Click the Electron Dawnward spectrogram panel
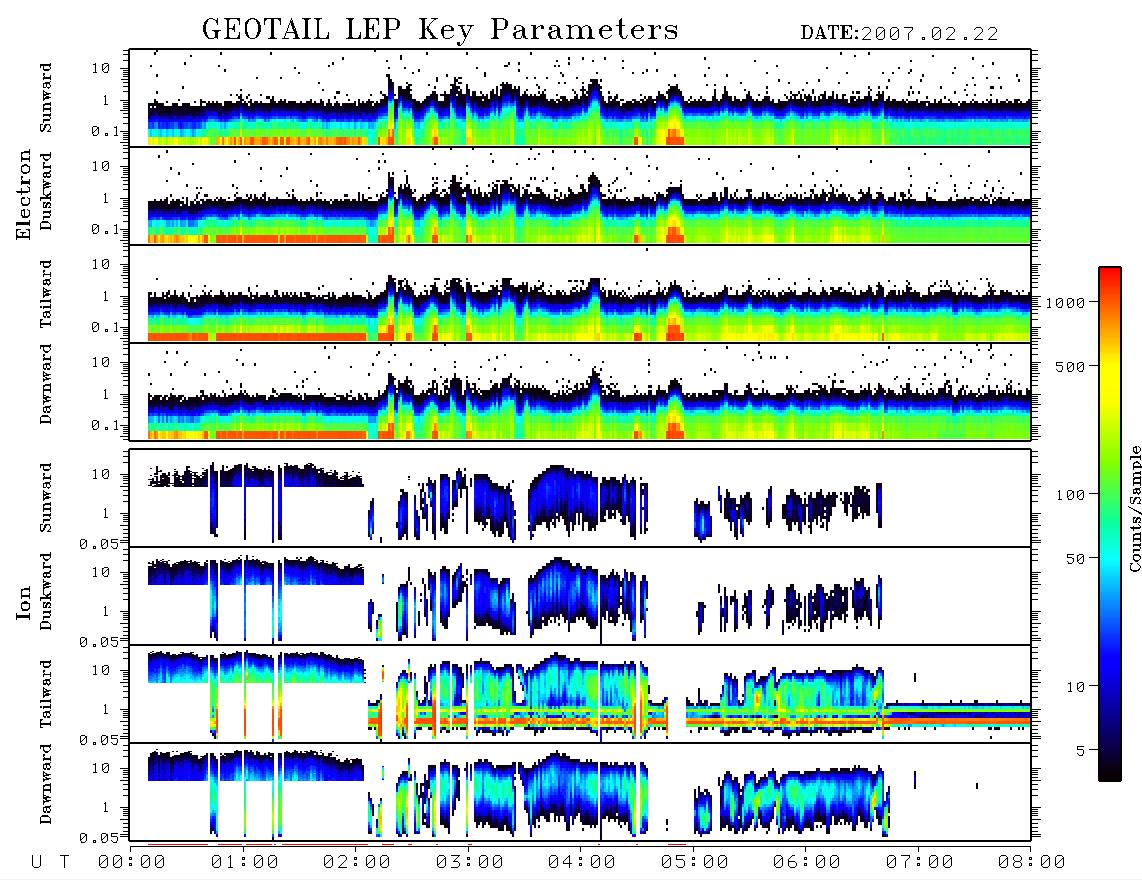This screenshot has height=880, width=1142. [x=580, y=391]
